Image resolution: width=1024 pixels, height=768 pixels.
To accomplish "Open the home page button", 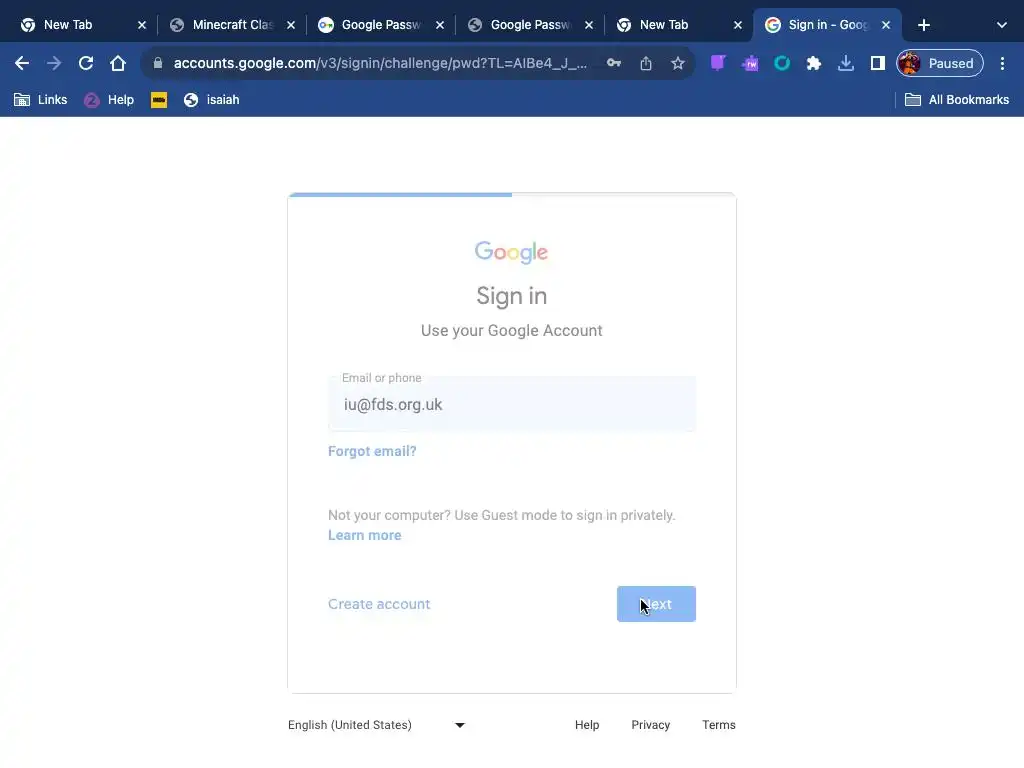I will [x=118, y=63].
